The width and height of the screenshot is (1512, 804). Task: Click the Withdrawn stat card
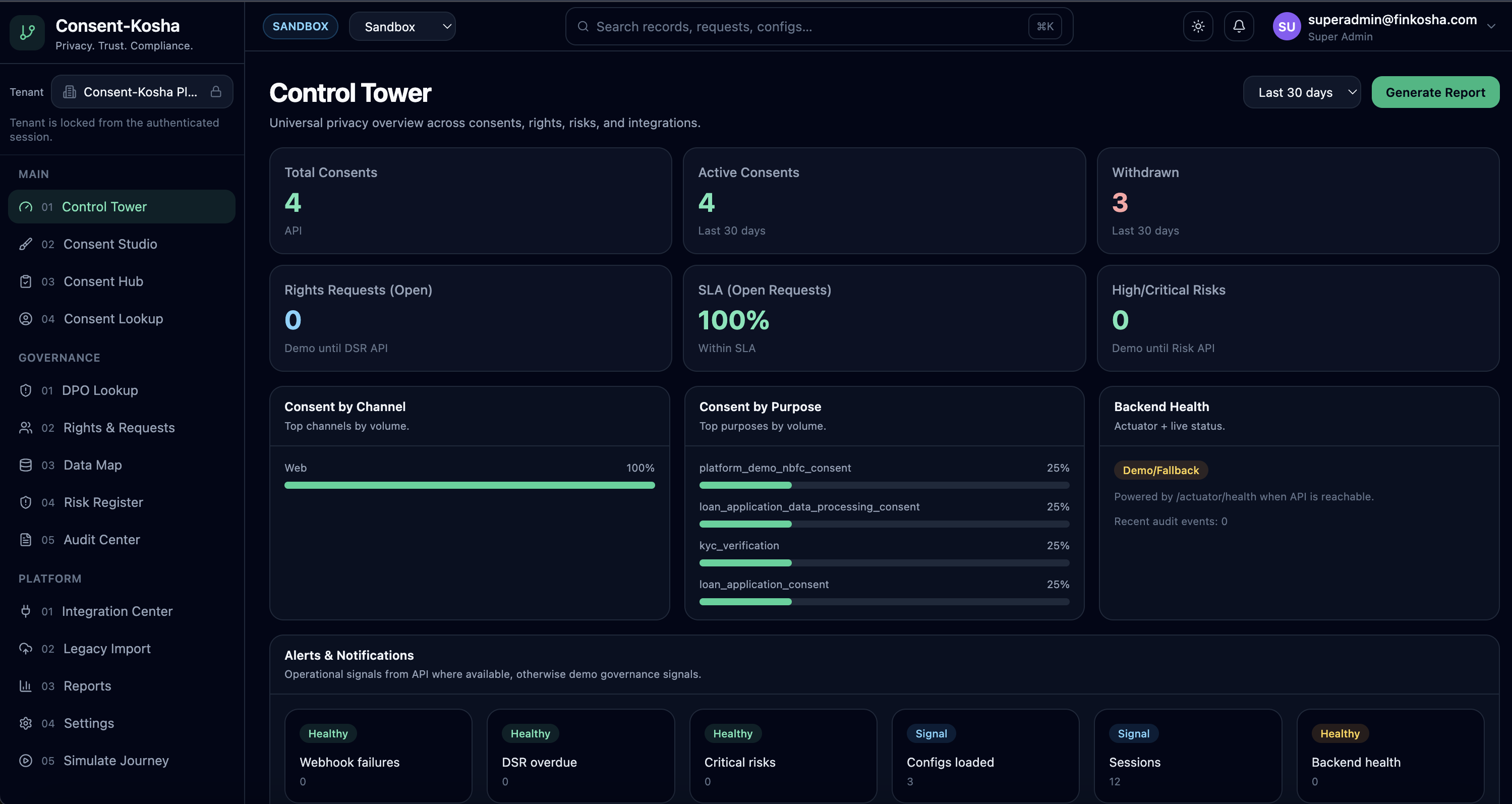coord(1298,201)
